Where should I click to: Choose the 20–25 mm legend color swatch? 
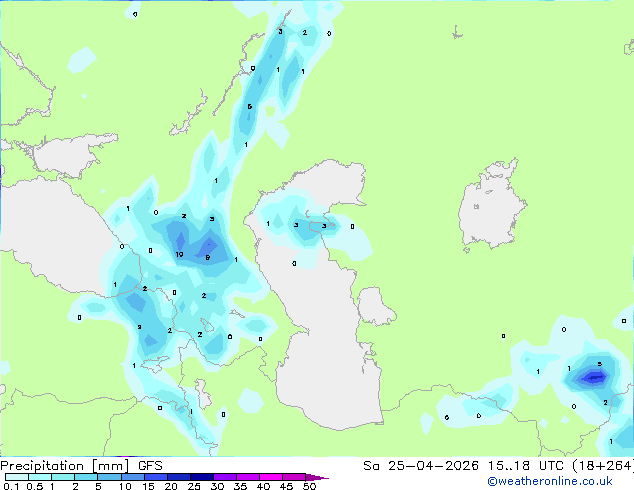pos(178,477)
